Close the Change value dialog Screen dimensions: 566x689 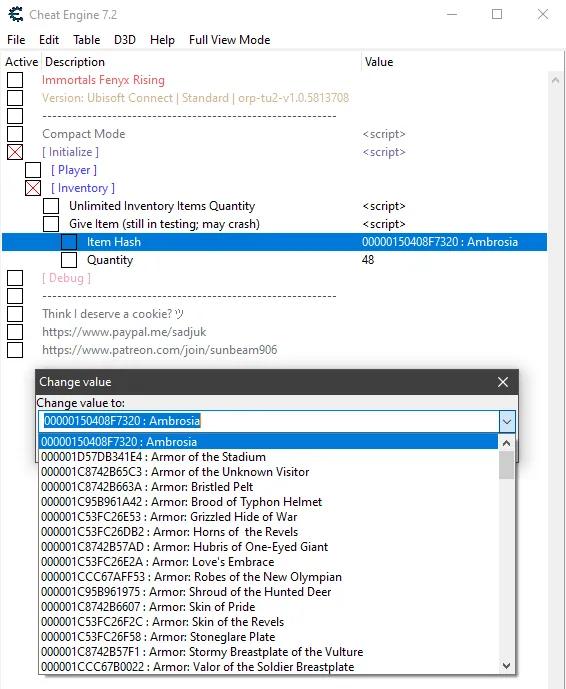coord(503,382)
